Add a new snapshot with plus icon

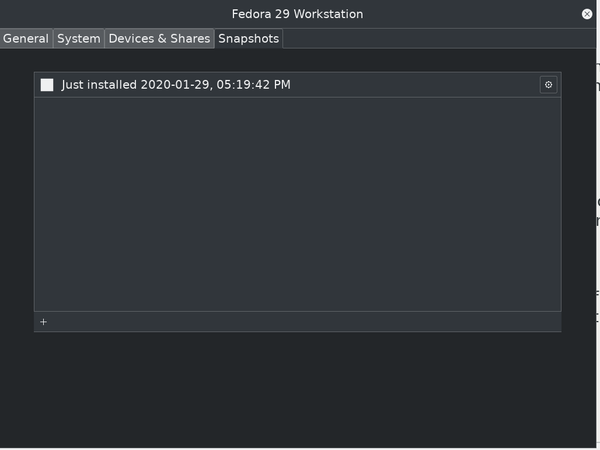(43, 322)
